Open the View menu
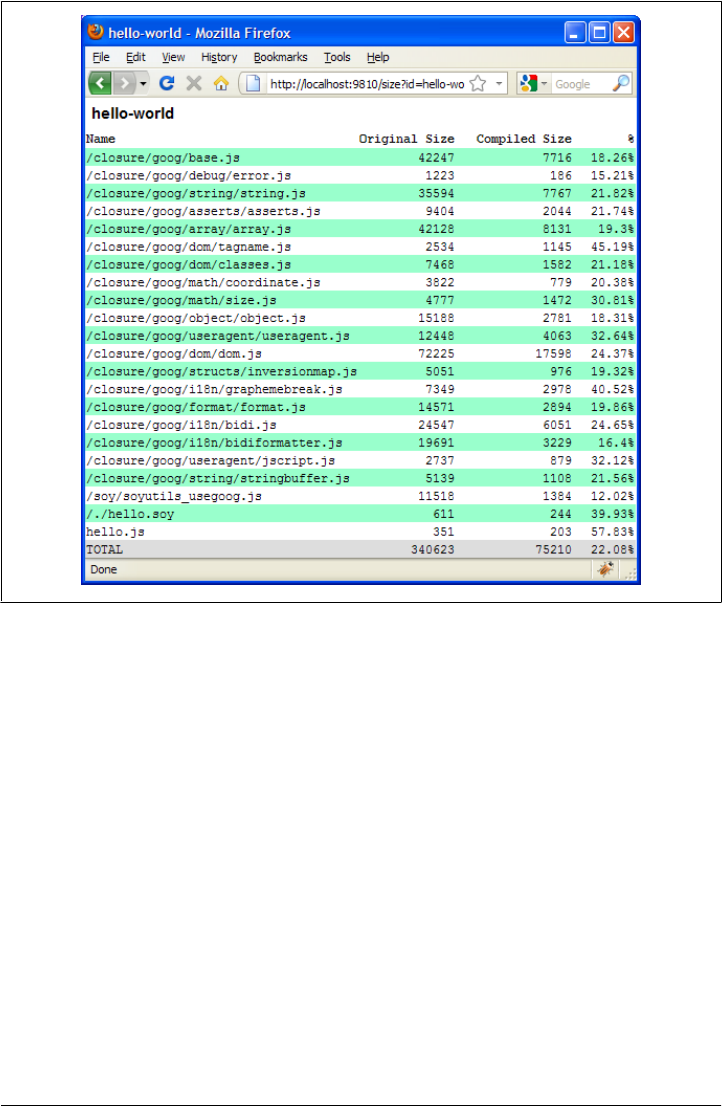 point(173,57)
